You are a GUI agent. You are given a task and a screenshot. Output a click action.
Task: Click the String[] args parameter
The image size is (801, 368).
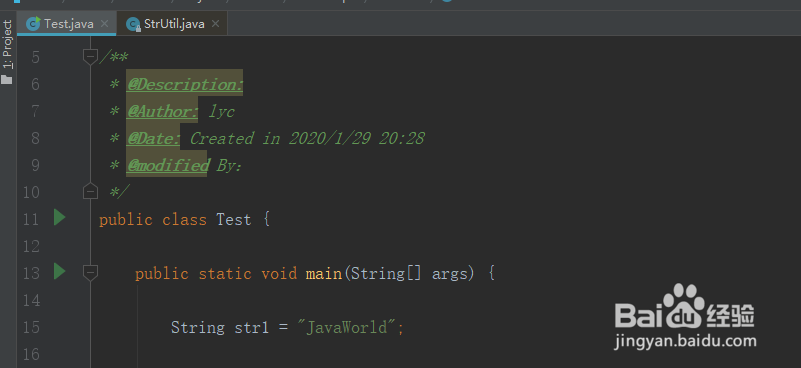[409, 274]
